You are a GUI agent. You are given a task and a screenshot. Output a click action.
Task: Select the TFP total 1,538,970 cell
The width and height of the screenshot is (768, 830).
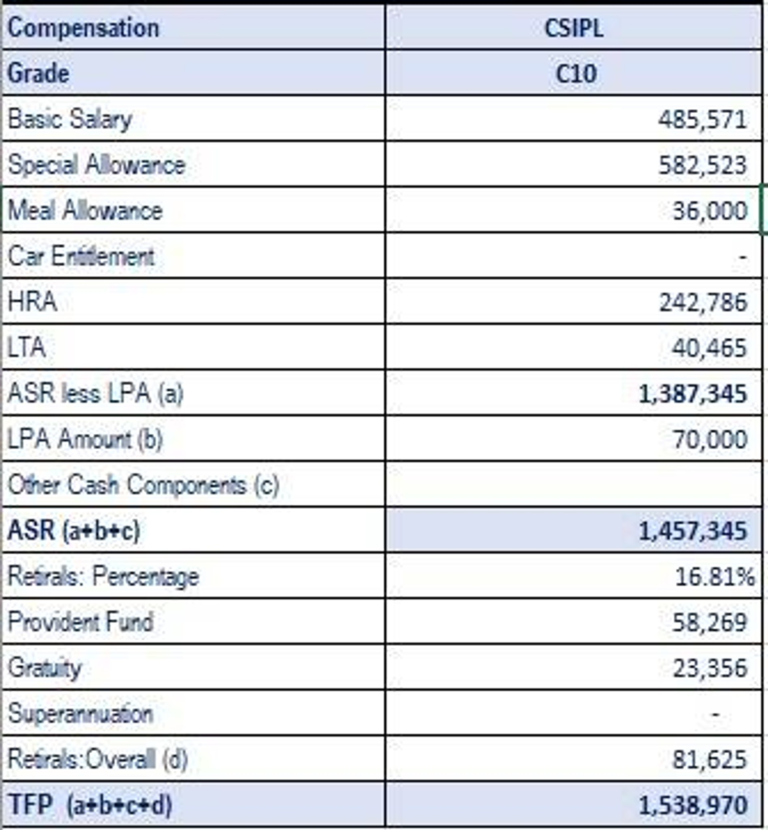(574, 805)
